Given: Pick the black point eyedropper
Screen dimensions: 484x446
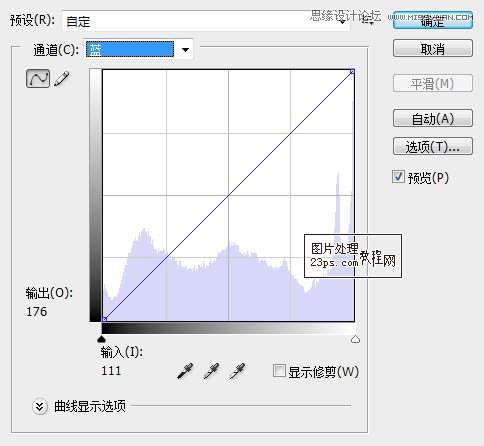Looking at the screenshot, I should pyautogui.click(x=185, y=371).
